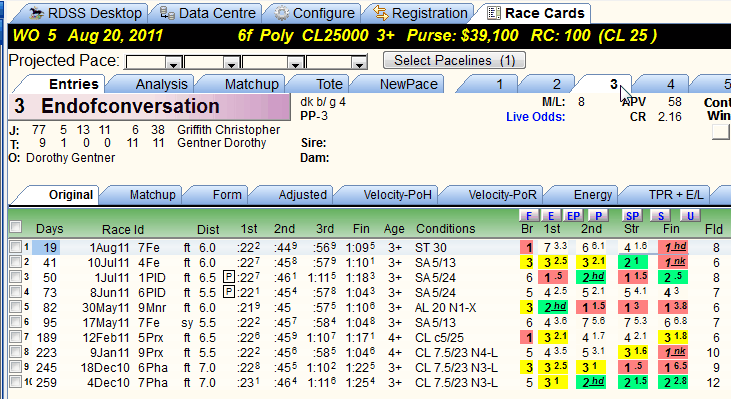This screenshot has width=731, height=399.
Task: Open the Velocity-PoR tab
Action: click(492, 195)
